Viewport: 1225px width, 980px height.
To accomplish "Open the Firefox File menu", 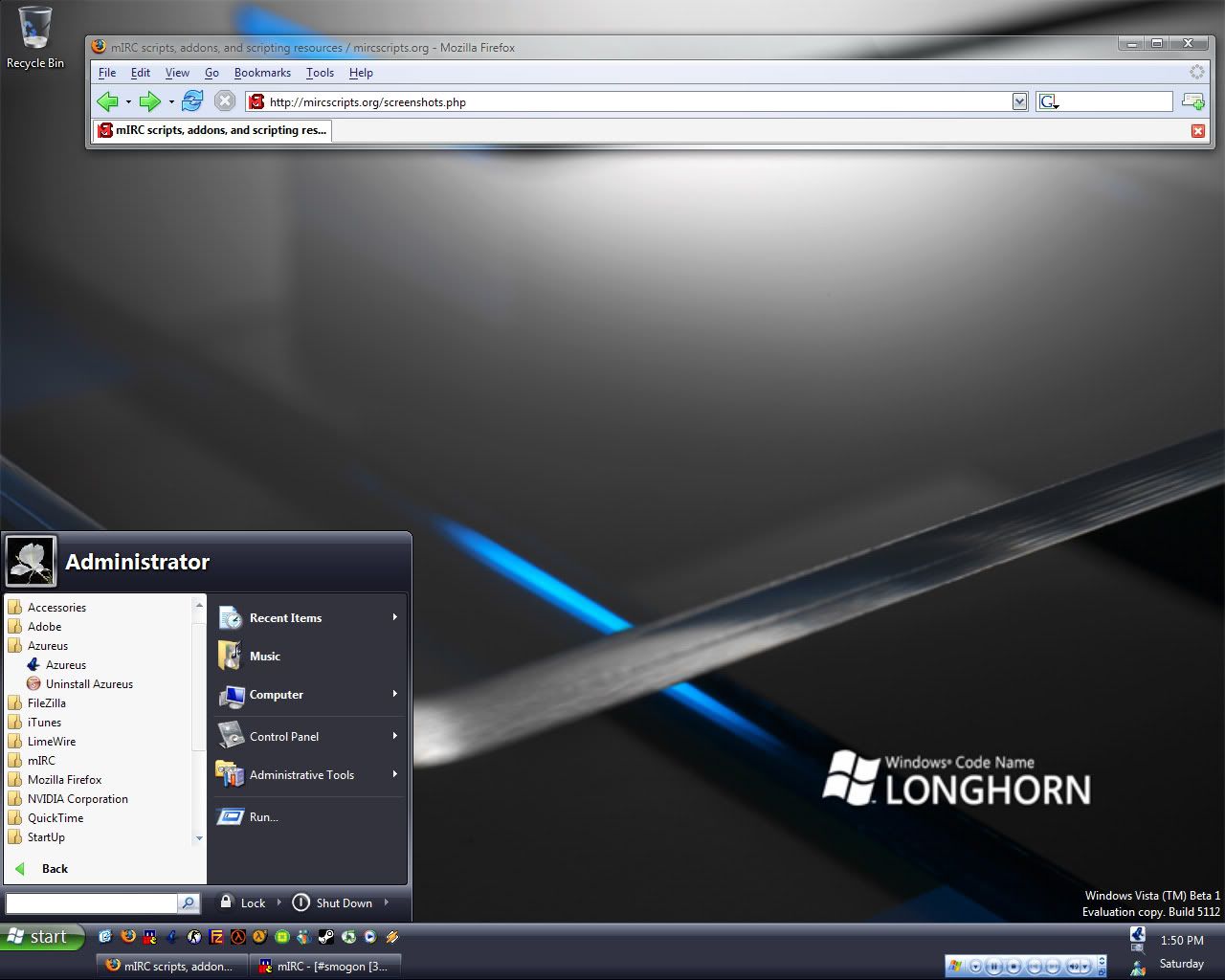I will point(107,73).
